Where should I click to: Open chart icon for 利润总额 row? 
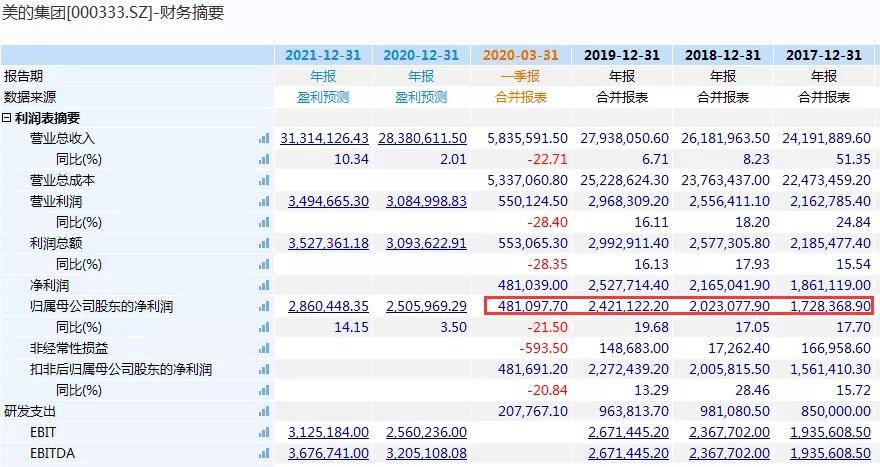tap(264, 244)
